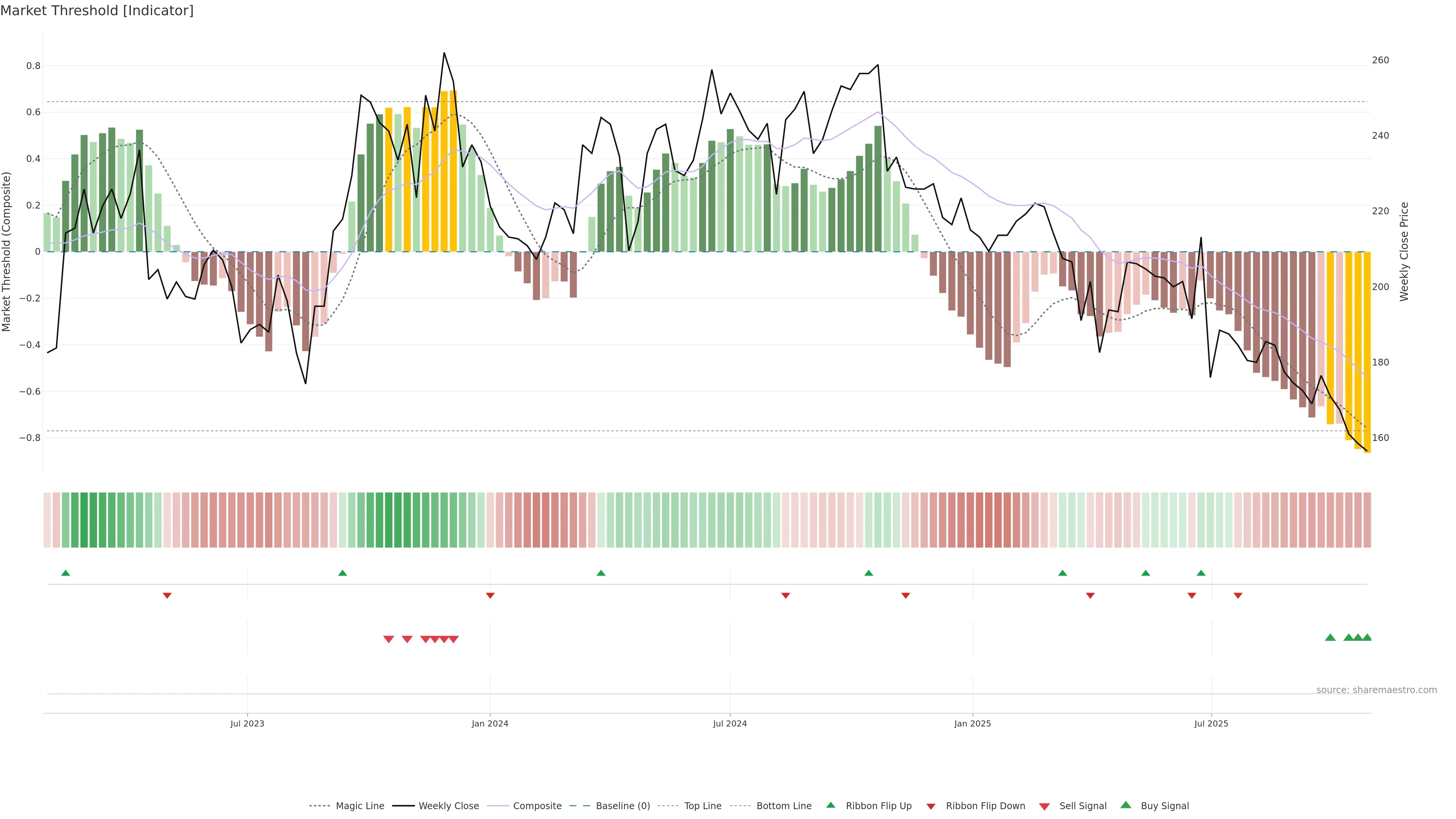Screen dimensions: 1456x819
Task: Select the leftmost green ribbon flip-up triangle
Action: (66, 573)
